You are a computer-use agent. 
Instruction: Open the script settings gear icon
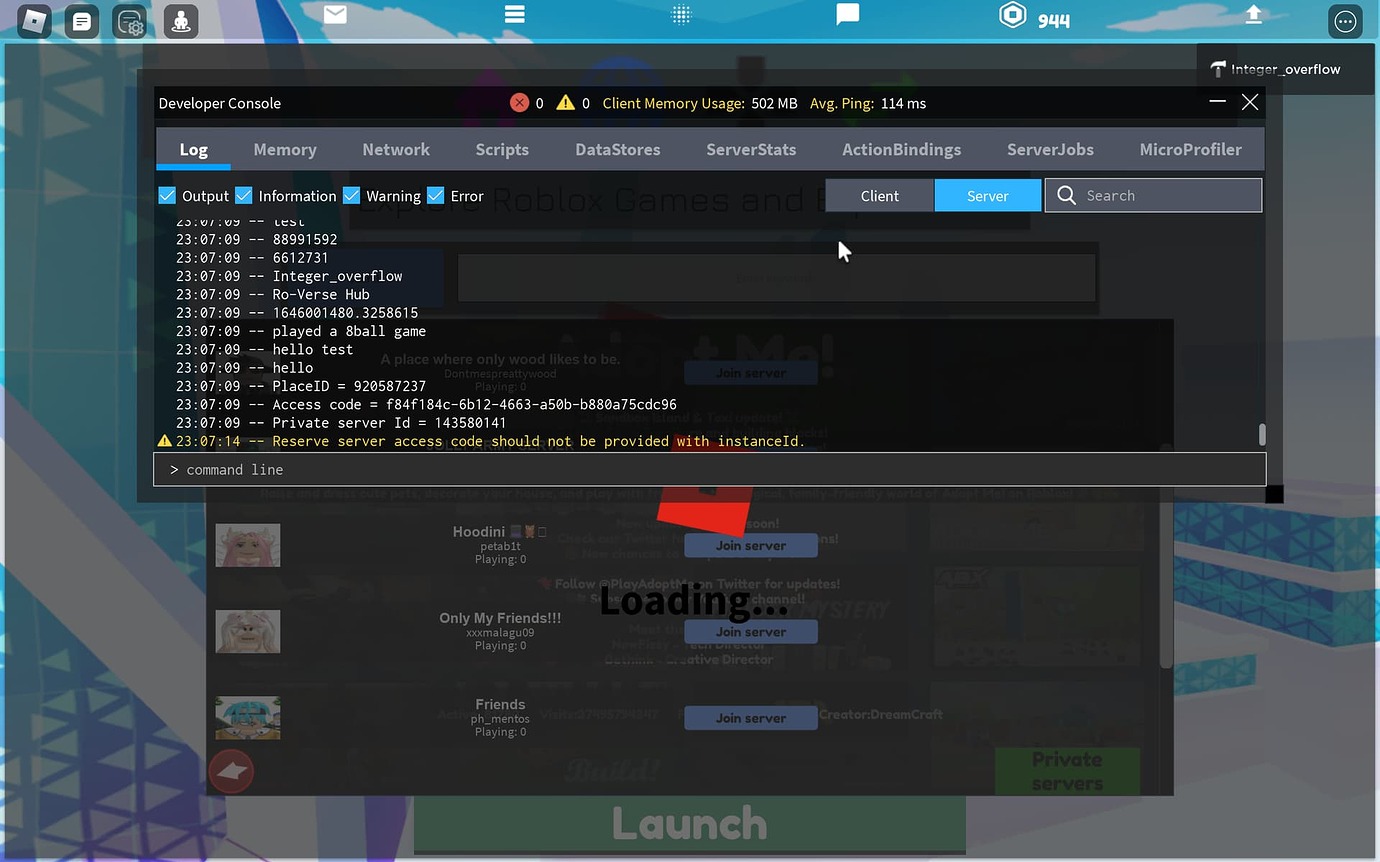pyautogui.click(x=130, y=21)
